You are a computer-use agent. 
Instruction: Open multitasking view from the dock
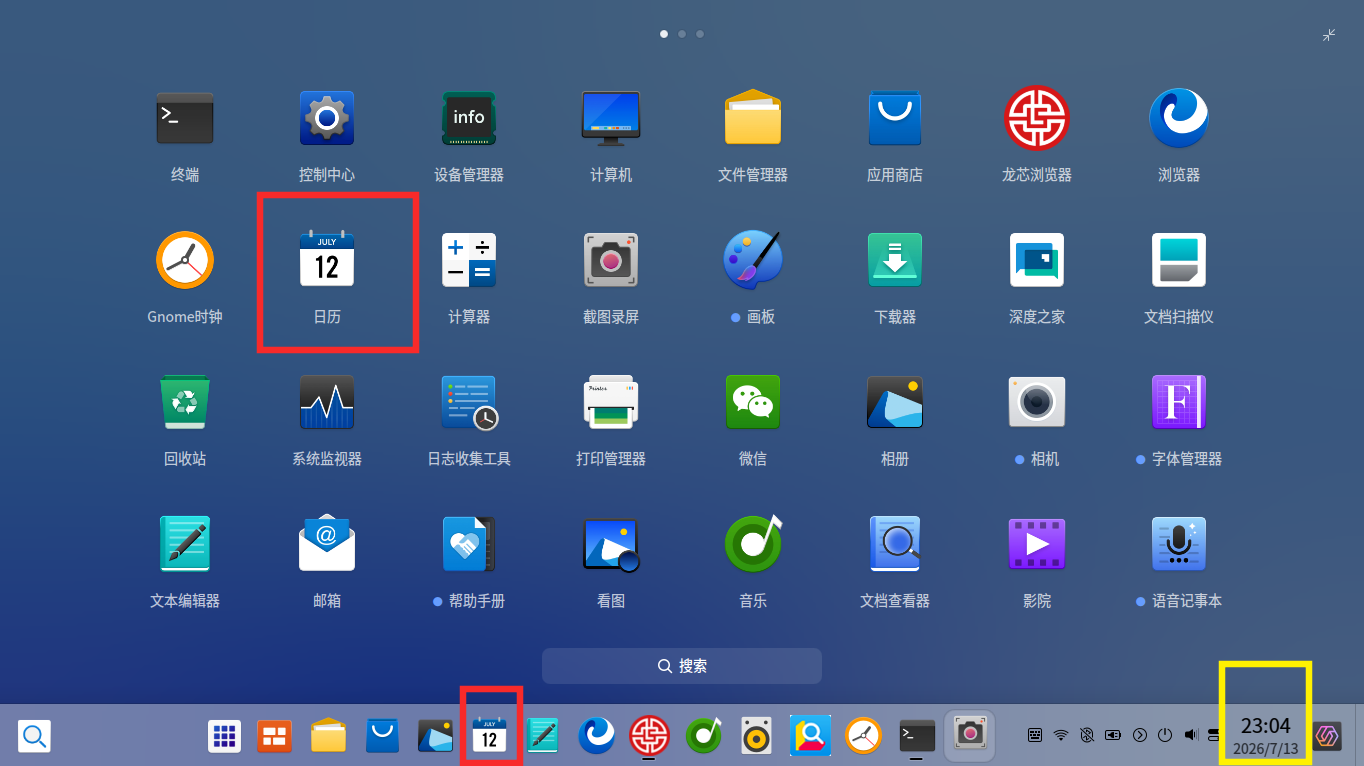(274, 737)
